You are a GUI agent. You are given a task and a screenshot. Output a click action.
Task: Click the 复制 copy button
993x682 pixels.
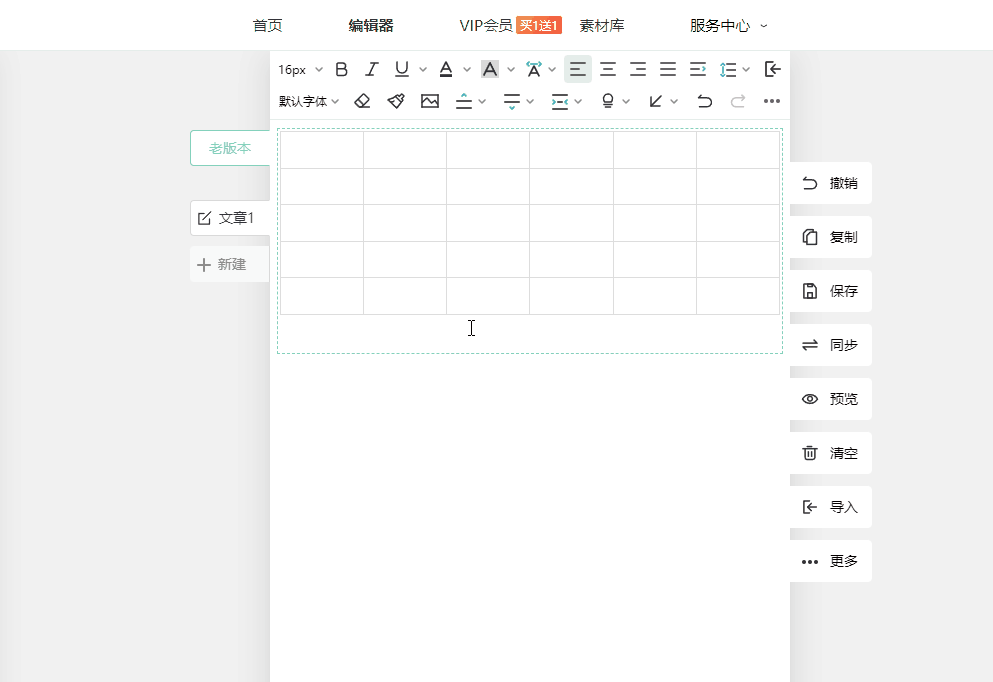[831, 237]
